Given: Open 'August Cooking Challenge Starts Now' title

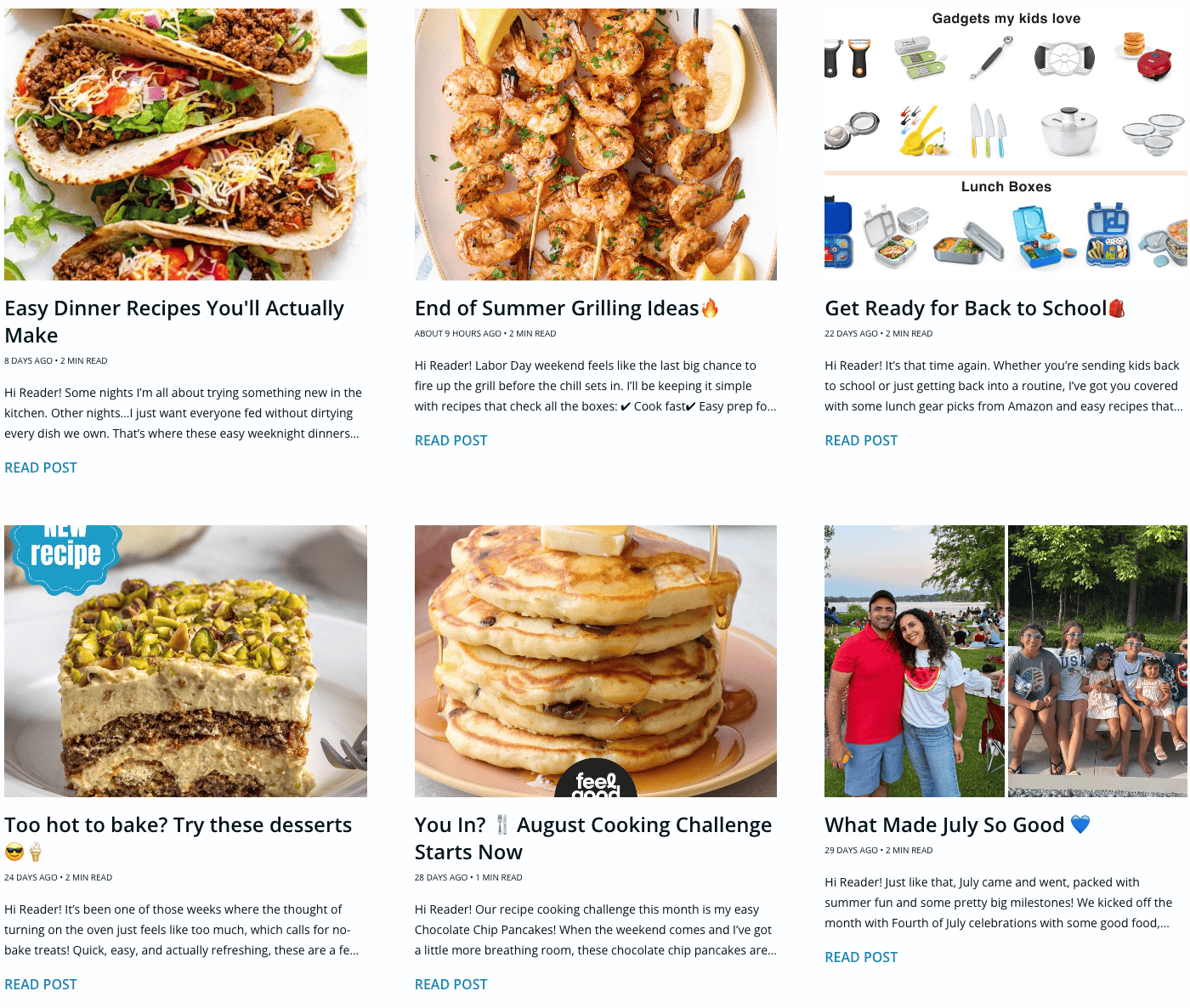Looking at the screenshot, I should click(x=593, y=838).
